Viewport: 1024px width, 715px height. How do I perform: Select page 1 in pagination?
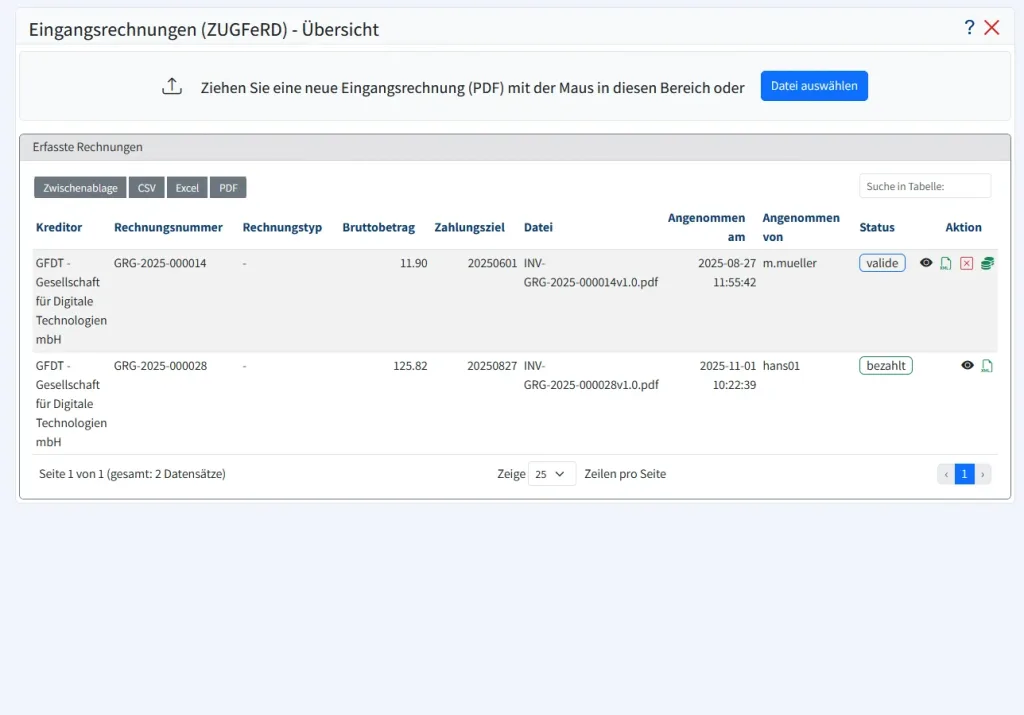click(x=964, y=473)
